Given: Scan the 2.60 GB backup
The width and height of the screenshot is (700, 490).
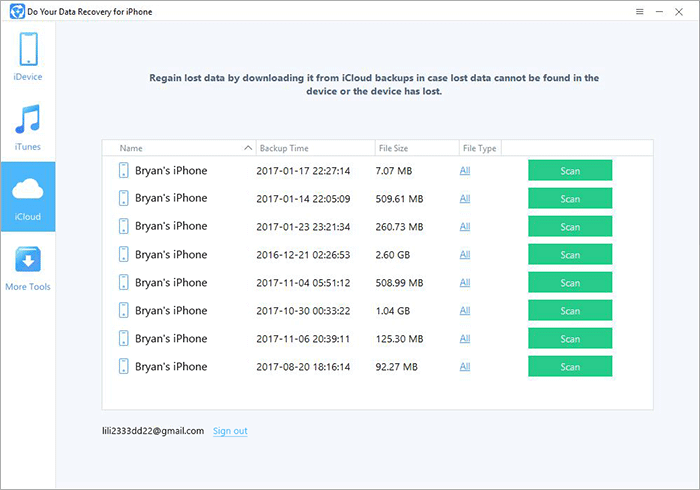Looking at the screenshot, I should click(570, 254).
